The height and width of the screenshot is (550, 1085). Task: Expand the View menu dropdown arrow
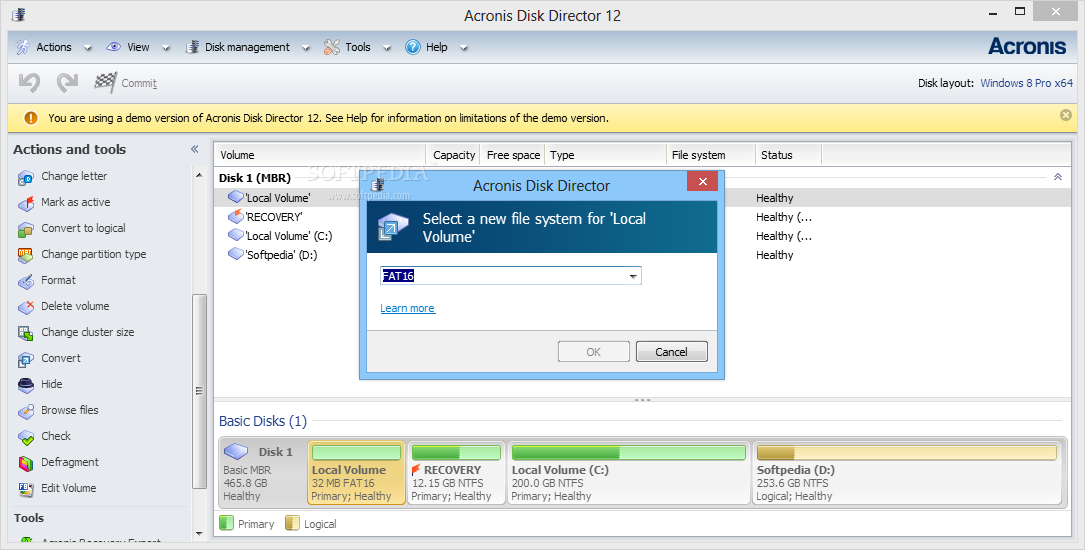pyautogui.click(x=165, y=48)
